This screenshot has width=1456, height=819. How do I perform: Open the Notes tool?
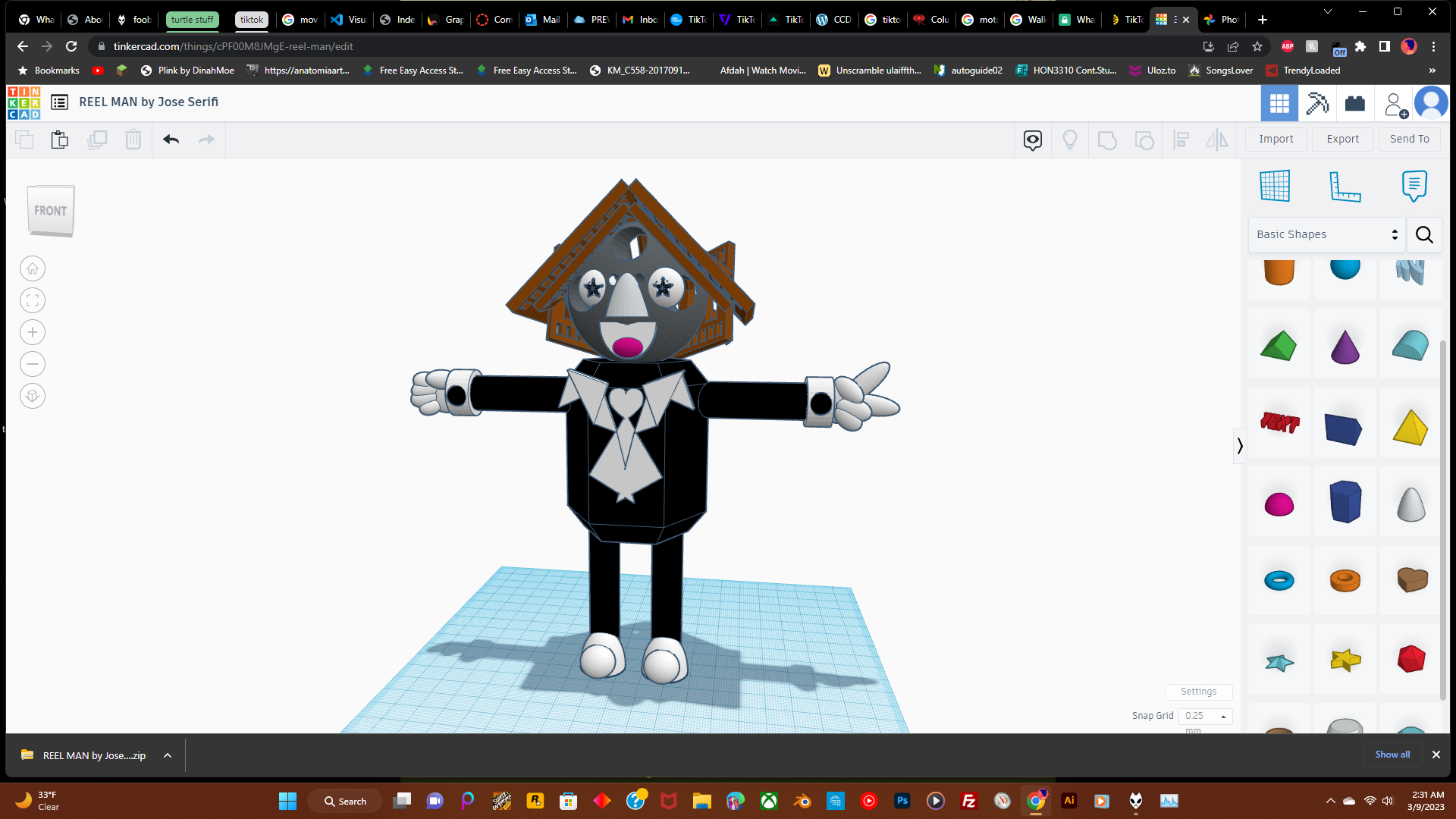click(x=1414, y=186)
